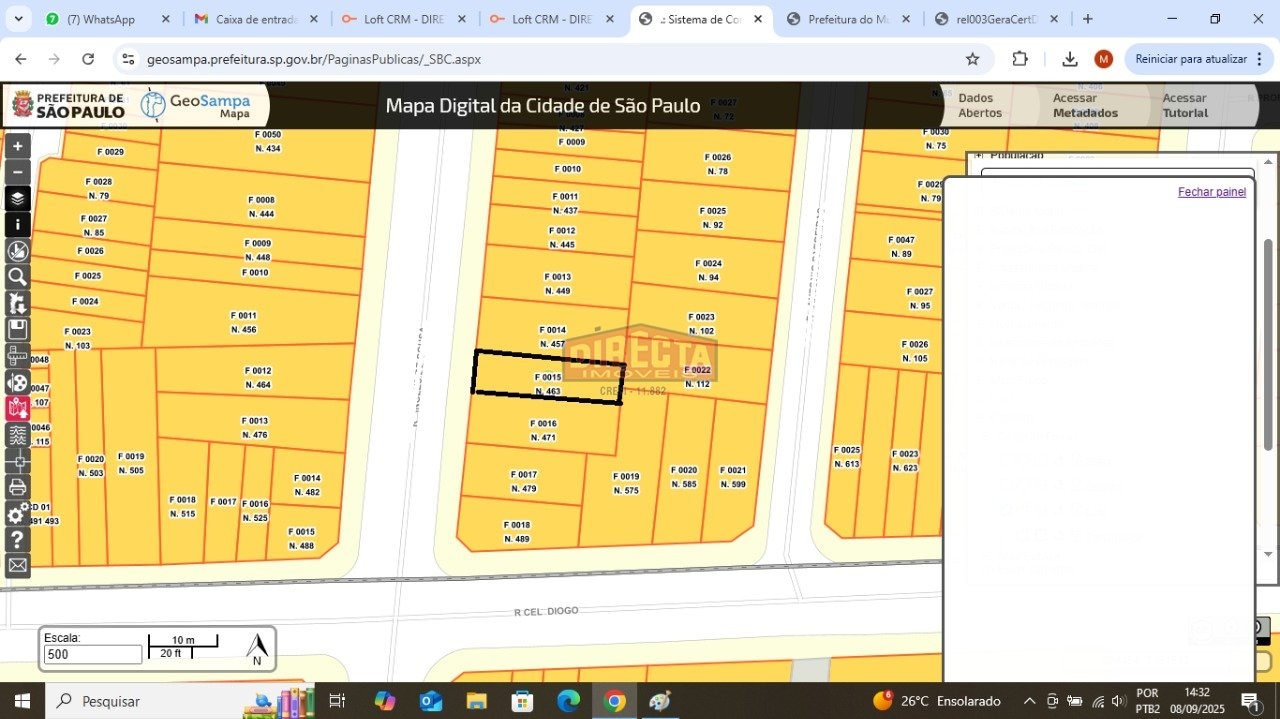Click the Fechar painel link
Image resolution: width=1280 pixels, height=719 pixels.
[x=1211, y=192]
